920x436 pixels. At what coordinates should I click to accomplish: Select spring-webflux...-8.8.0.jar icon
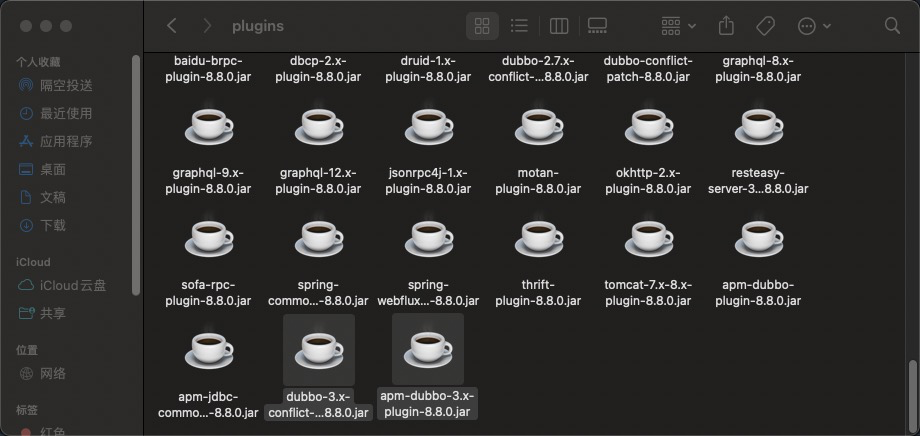tap(428, 238)
